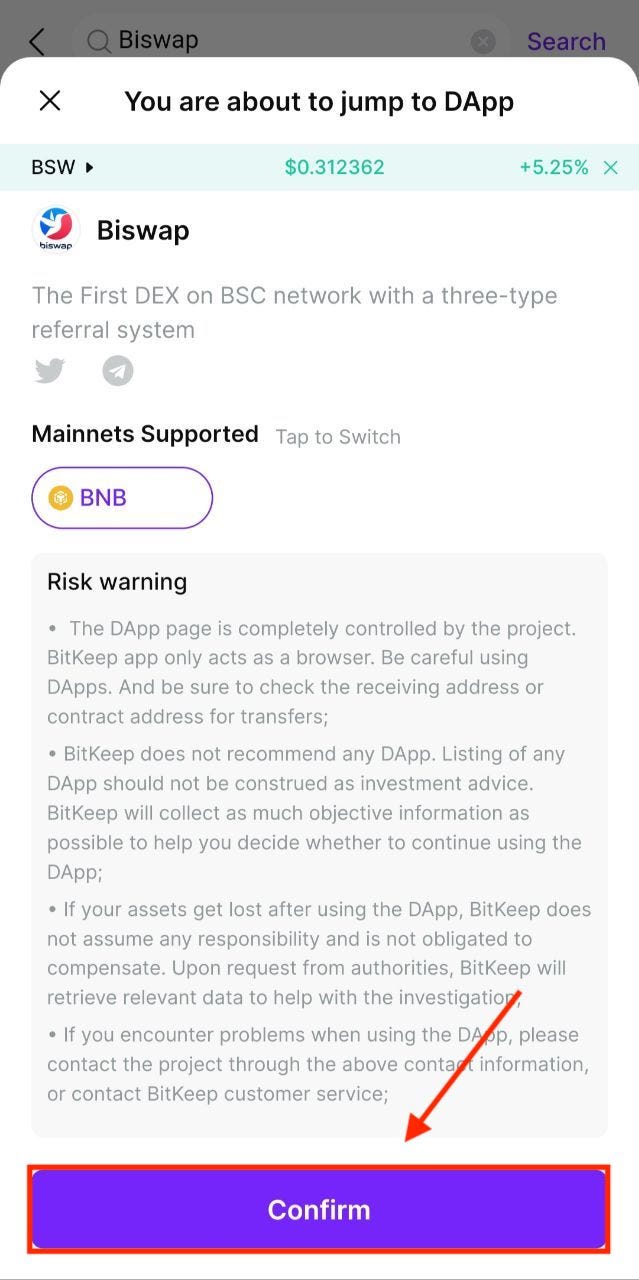This screenshot has width=639, height=1280.
Task: Open Biswap's Twitter profile icon
Action: coord(50,371)
